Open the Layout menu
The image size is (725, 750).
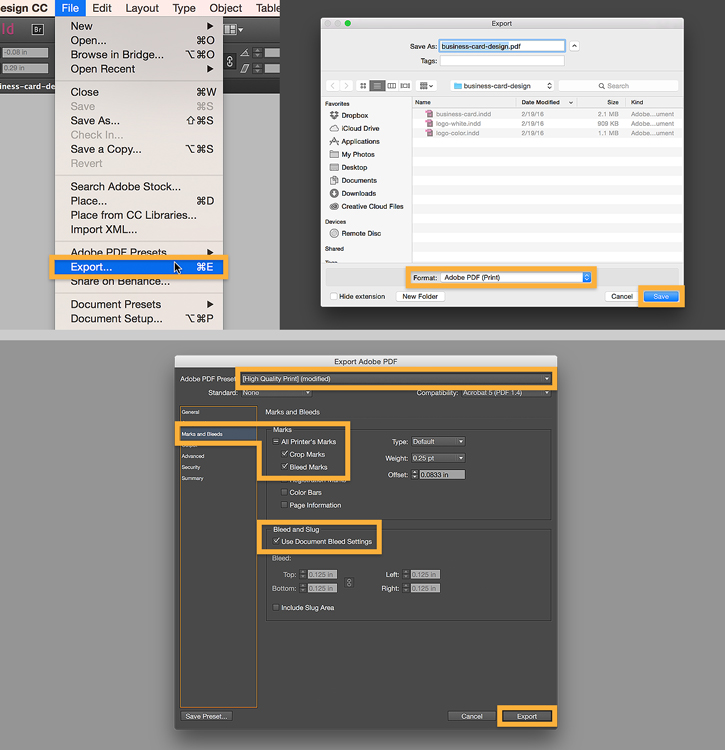142,8
